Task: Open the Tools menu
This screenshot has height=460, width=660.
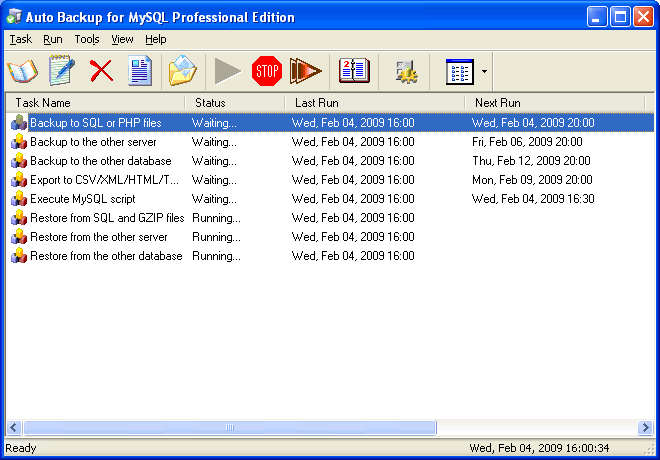Action: [87, 39]
